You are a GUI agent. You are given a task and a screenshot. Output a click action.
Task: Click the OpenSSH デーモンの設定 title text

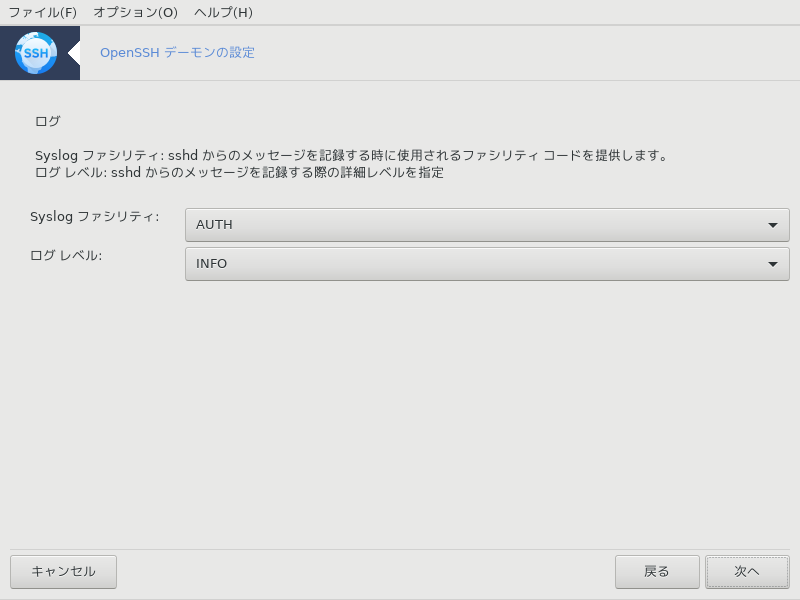177,53
